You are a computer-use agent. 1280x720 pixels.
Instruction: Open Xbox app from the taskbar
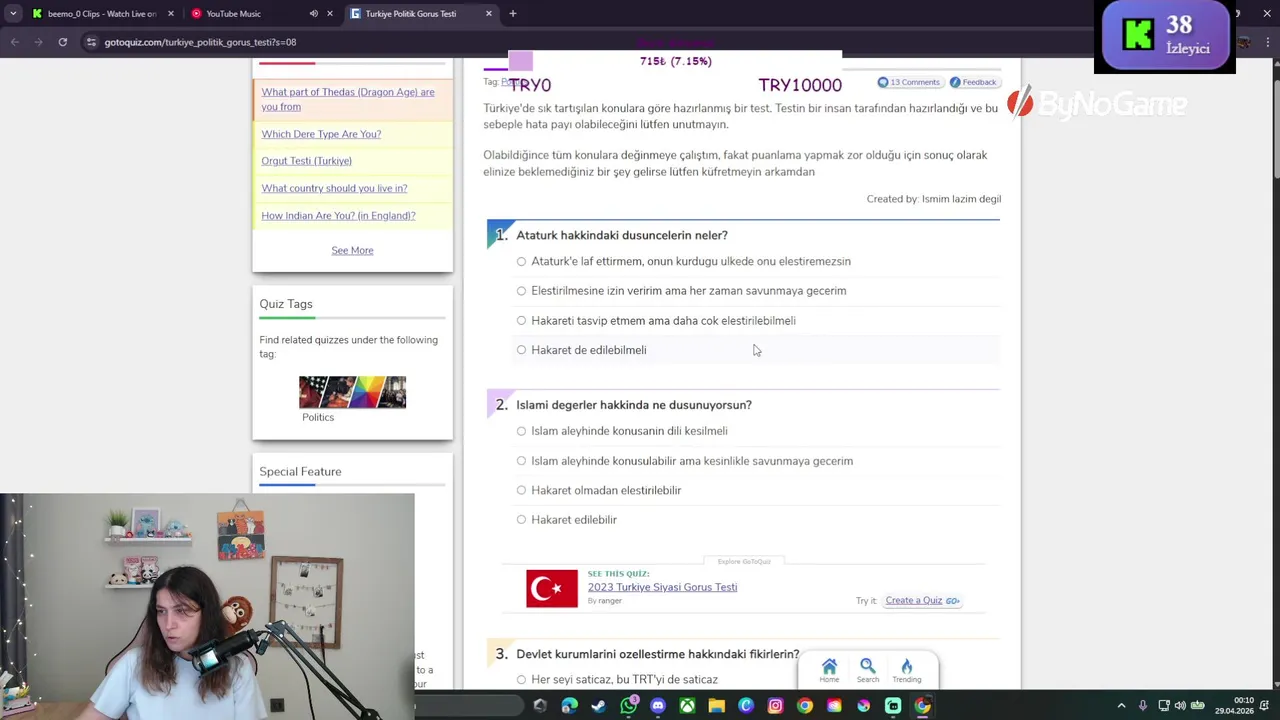[687, 706]
